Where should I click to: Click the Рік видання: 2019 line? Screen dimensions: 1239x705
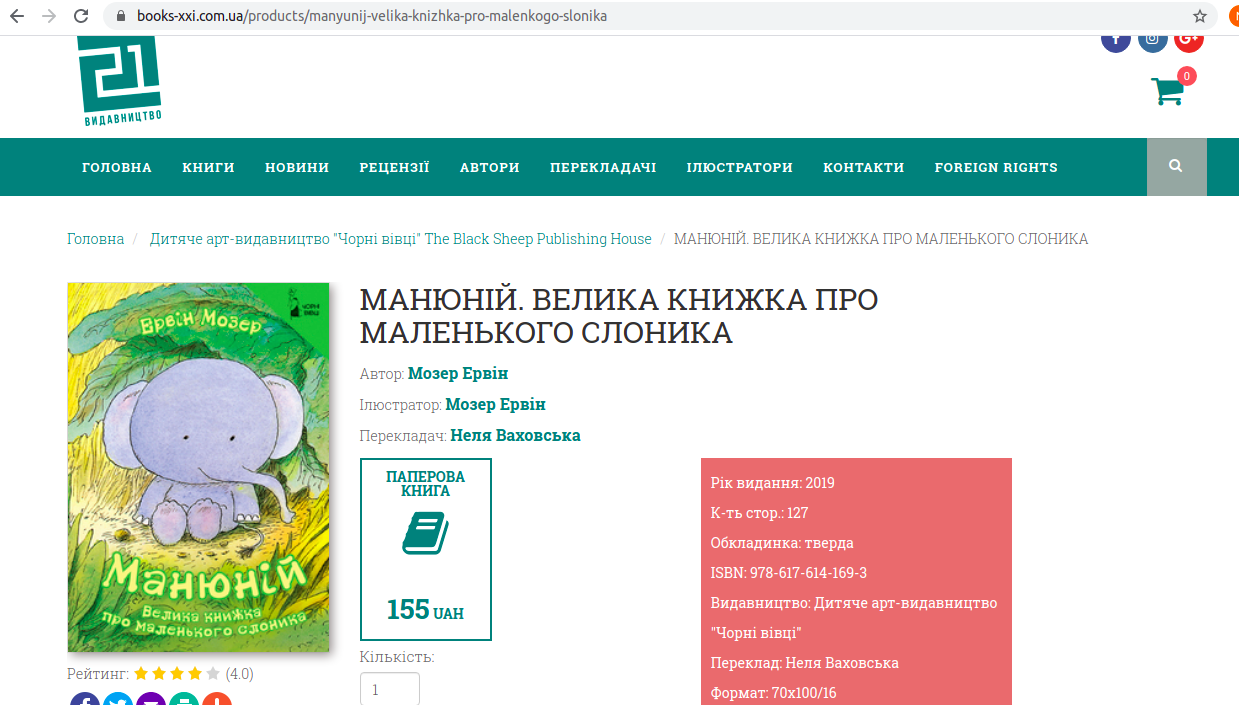click(773, 483)
